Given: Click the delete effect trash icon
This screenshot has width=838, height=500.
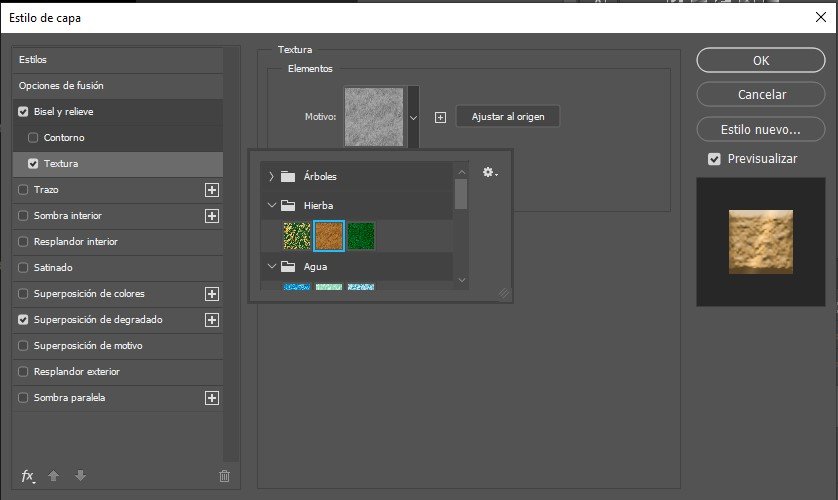Looking at the screenshot, I should tap(224, 476).
